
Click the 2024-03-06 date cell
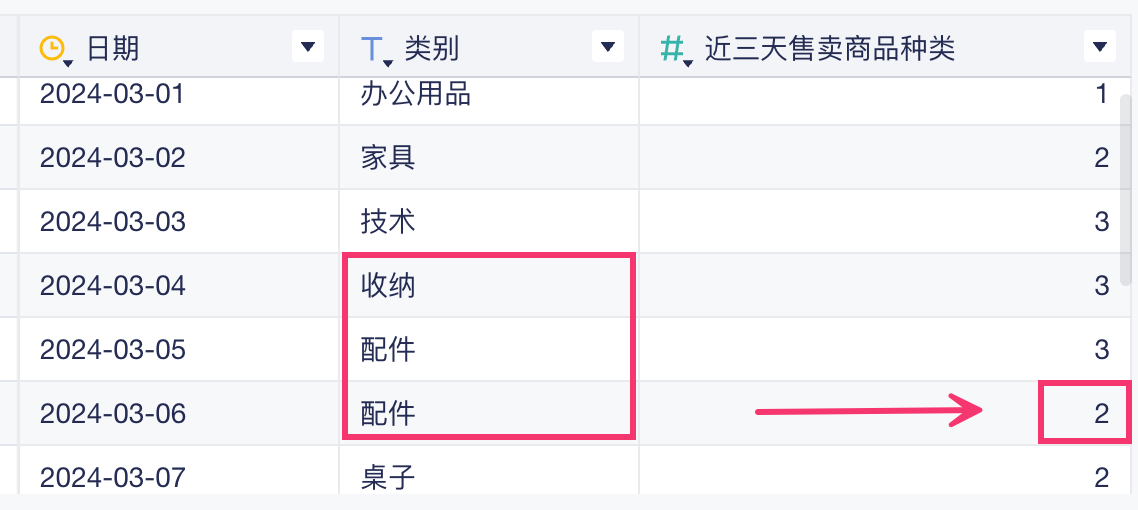[x=112, y=414]
